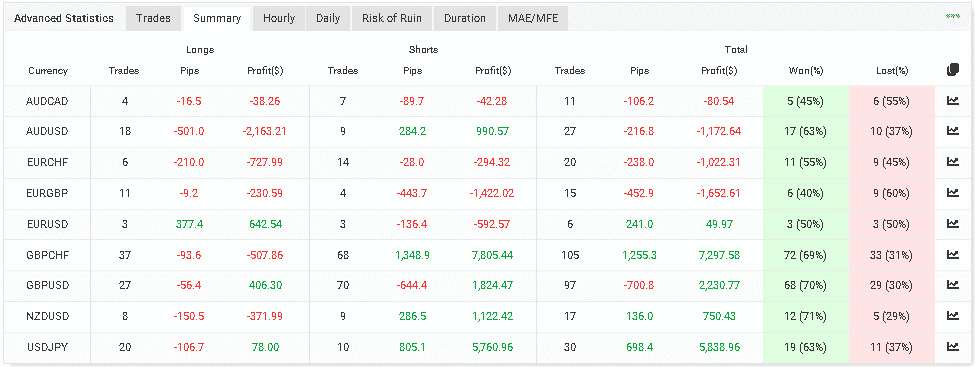Click the copy icon in table header
Screen dimensions: 975x367
[952, 70]
